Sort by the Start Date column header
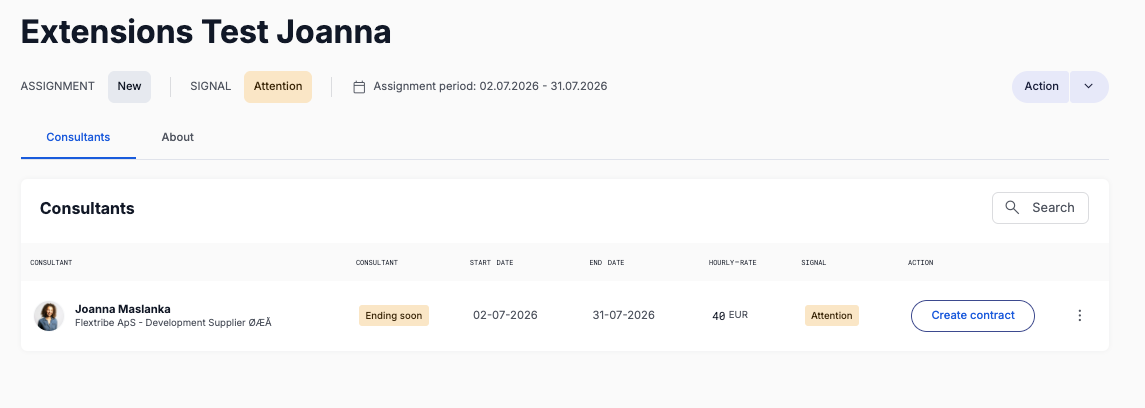The width and height of the screenshot is (1145, 408). point(491,263)
